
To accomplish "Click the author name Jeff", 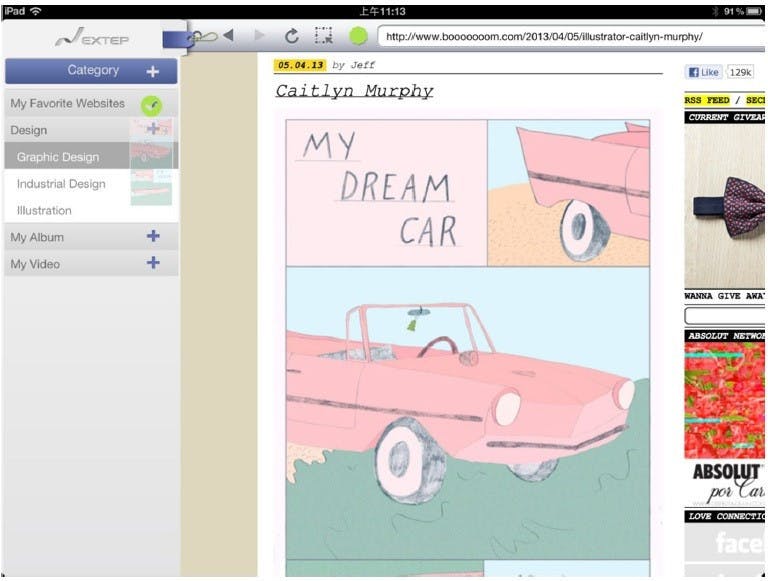I will (362, 65).
